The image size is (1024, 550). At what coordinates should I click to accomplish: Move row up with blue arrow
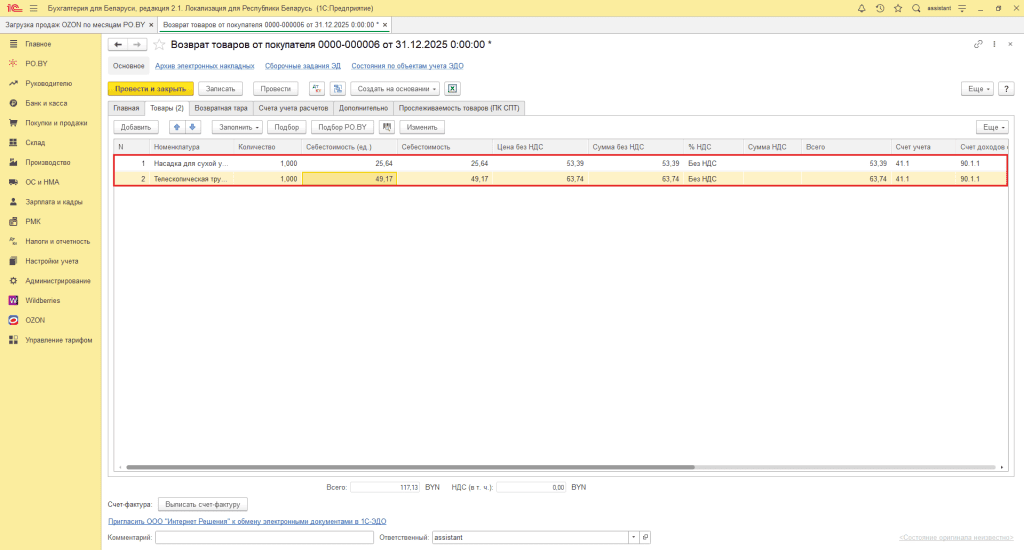point(176,127)
